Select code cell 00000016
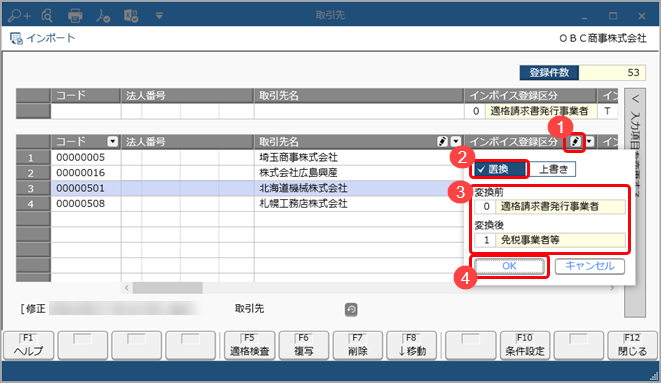 point(86,173)
